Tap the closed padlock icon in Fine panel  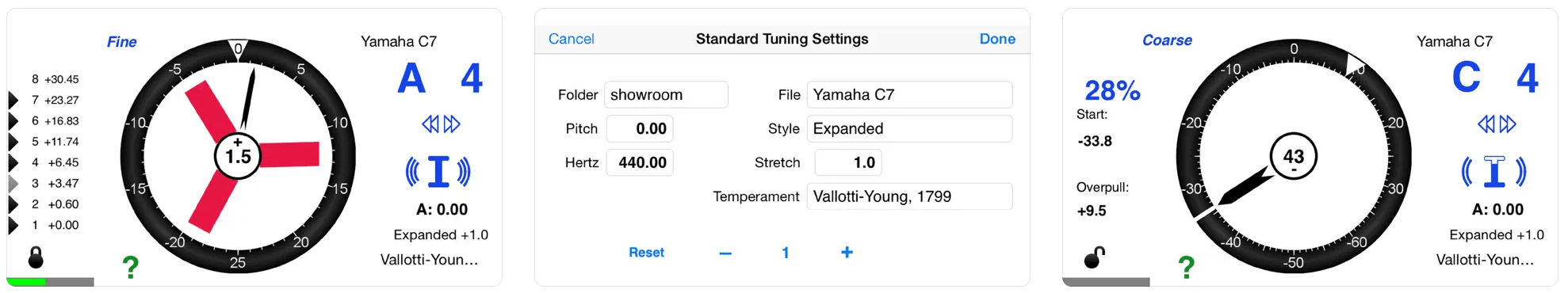tap(36, 257)
